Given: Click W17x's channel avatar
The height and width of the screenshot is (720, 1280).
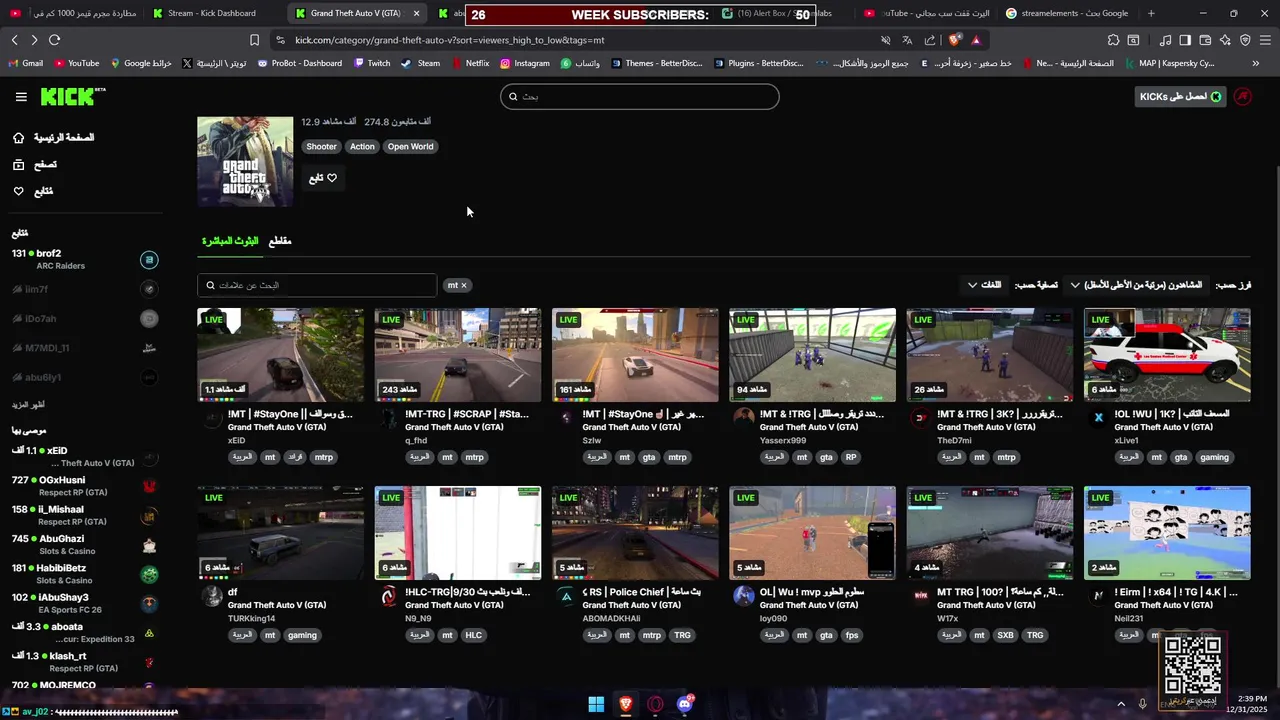Looking at the screenshot, I should [x=920, y=595].
